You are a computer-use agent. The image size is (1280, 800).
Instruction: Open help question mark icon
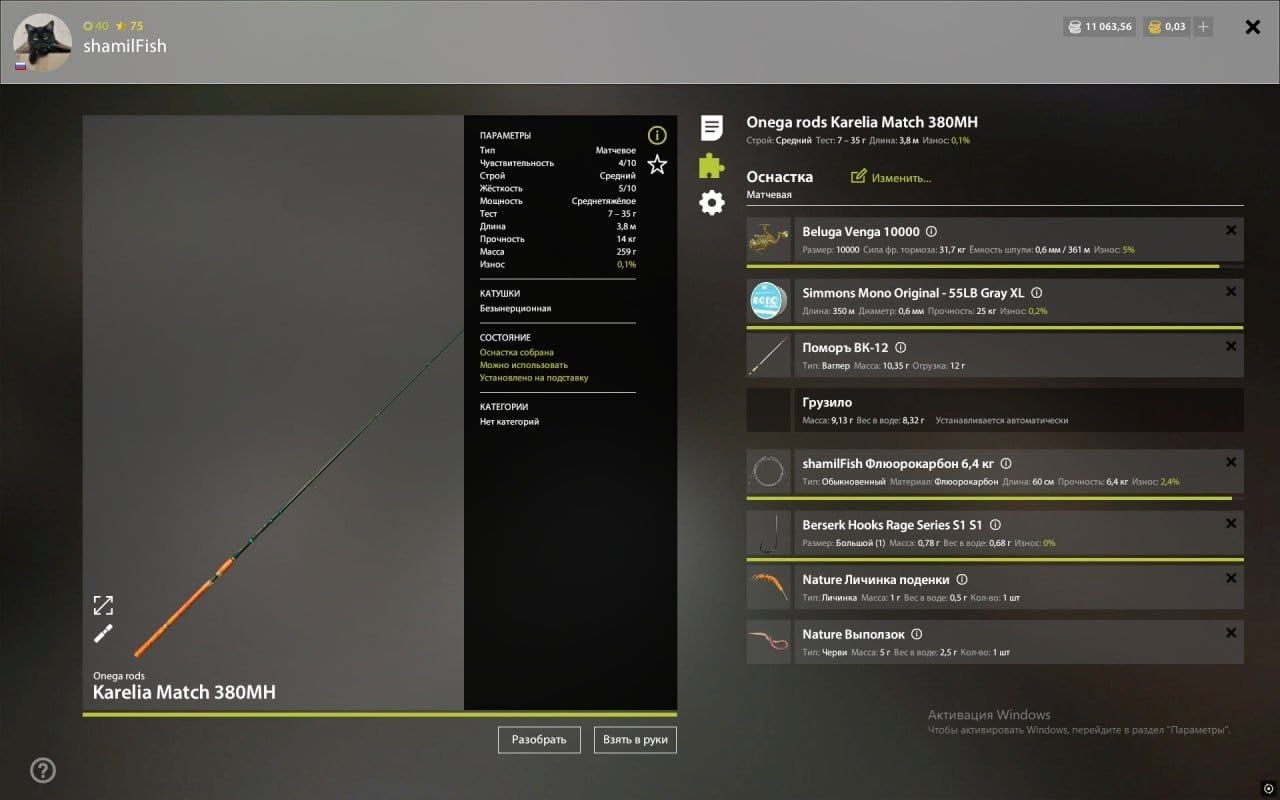pos(43,770)
